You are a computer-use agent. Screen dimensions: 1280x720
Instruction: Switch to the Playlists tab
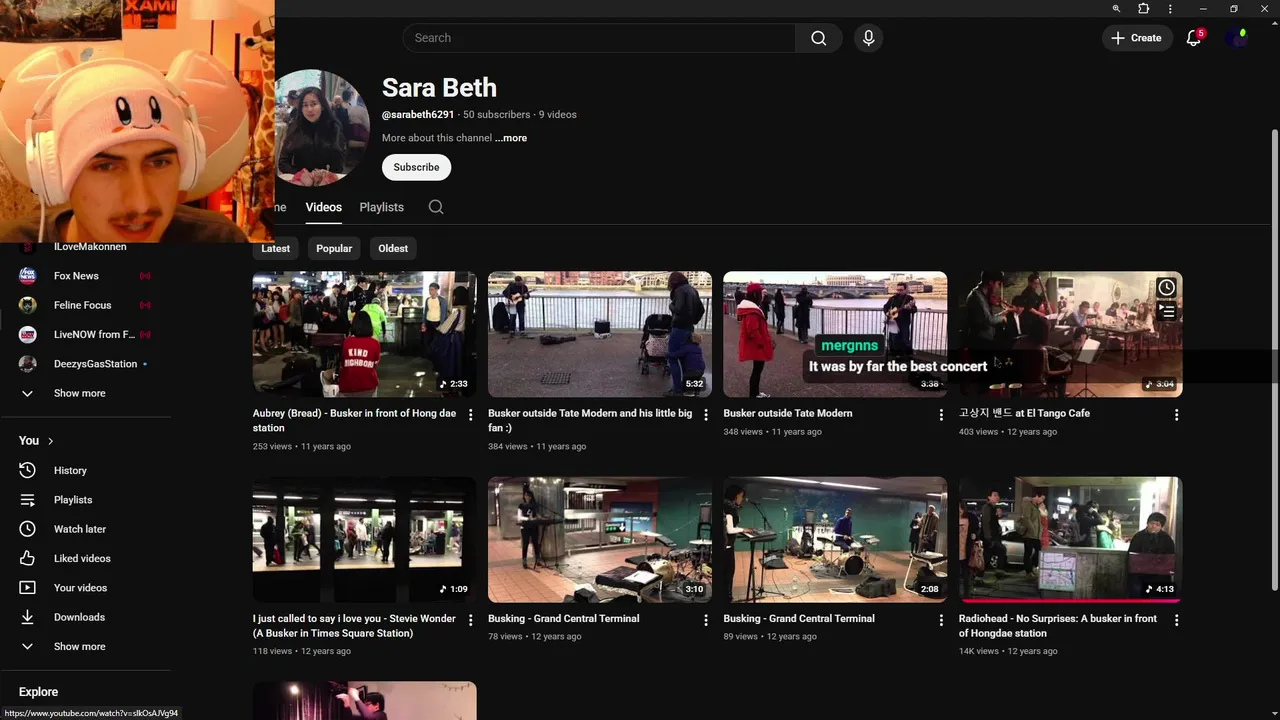pos(381,207)
